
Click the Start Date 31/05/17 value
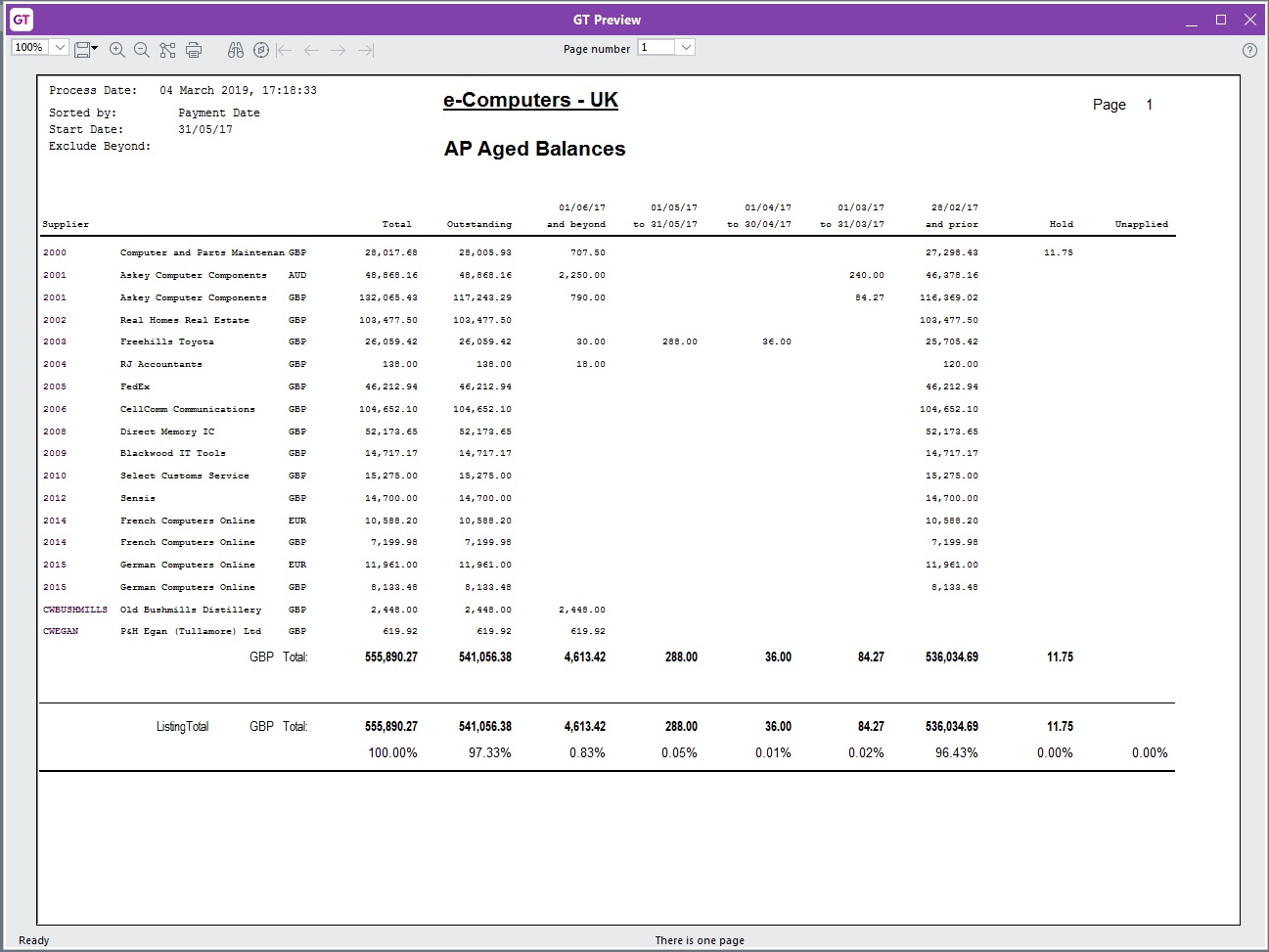[205, 129]
